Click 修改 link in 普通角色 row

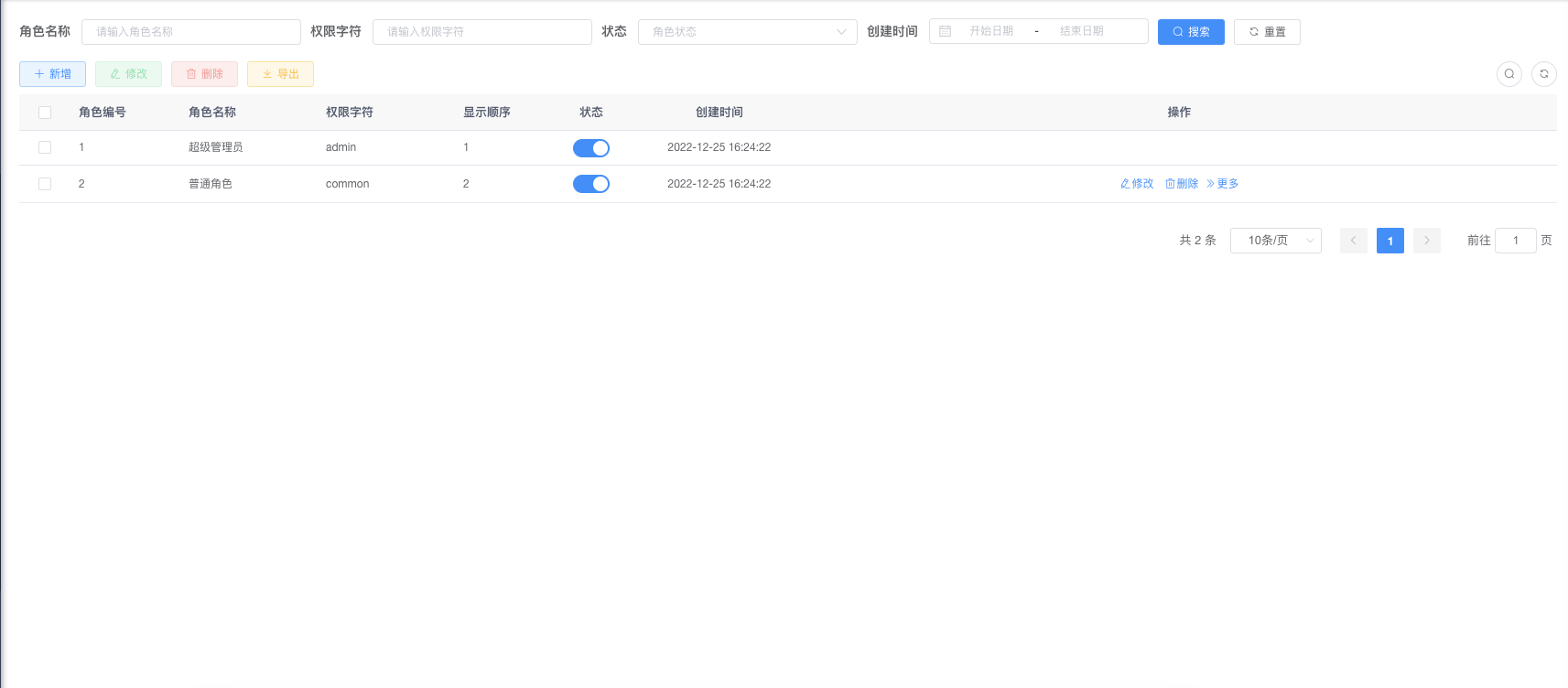point(1137,184)
